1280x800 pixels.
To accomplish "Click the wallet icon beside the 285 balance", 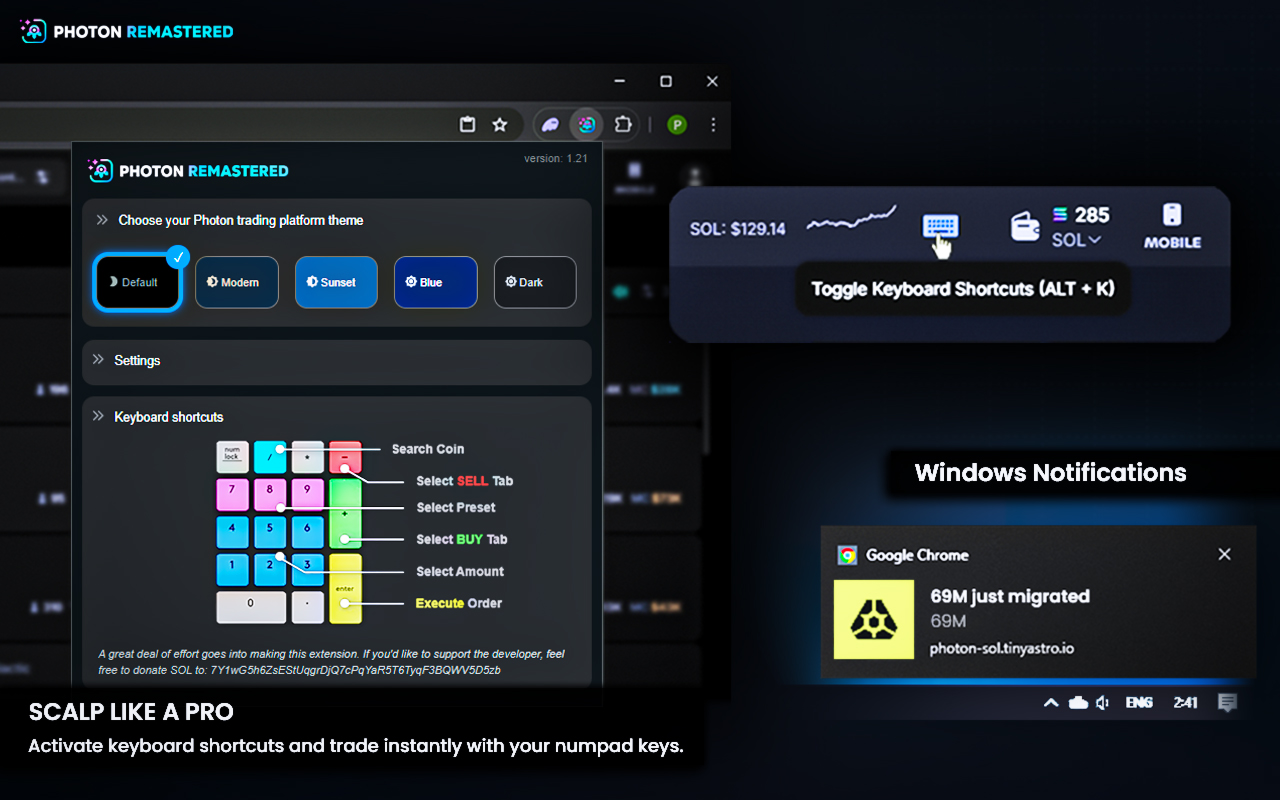I will [x=1025, y=227].
